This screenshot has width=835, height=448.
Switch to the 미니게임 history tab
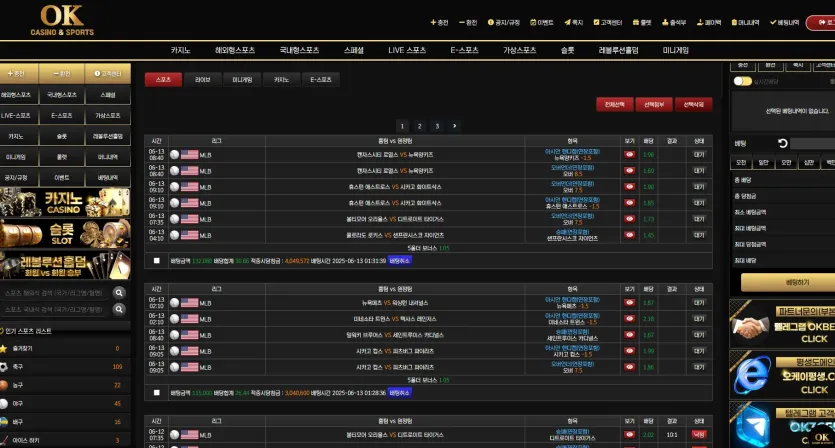point(242,79)
